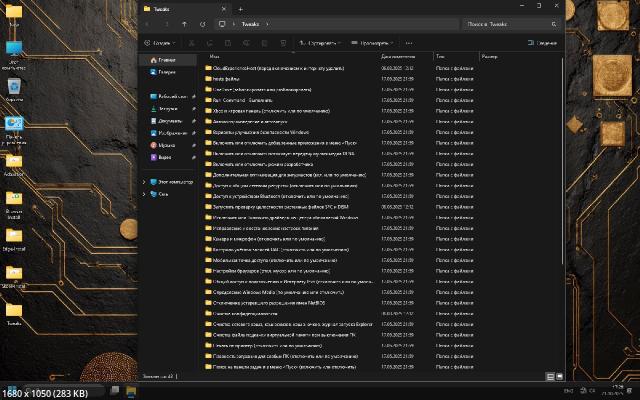Viewport: 640px width, 400px height.
Task: Click the Name column header
Action: pos(216,57)
